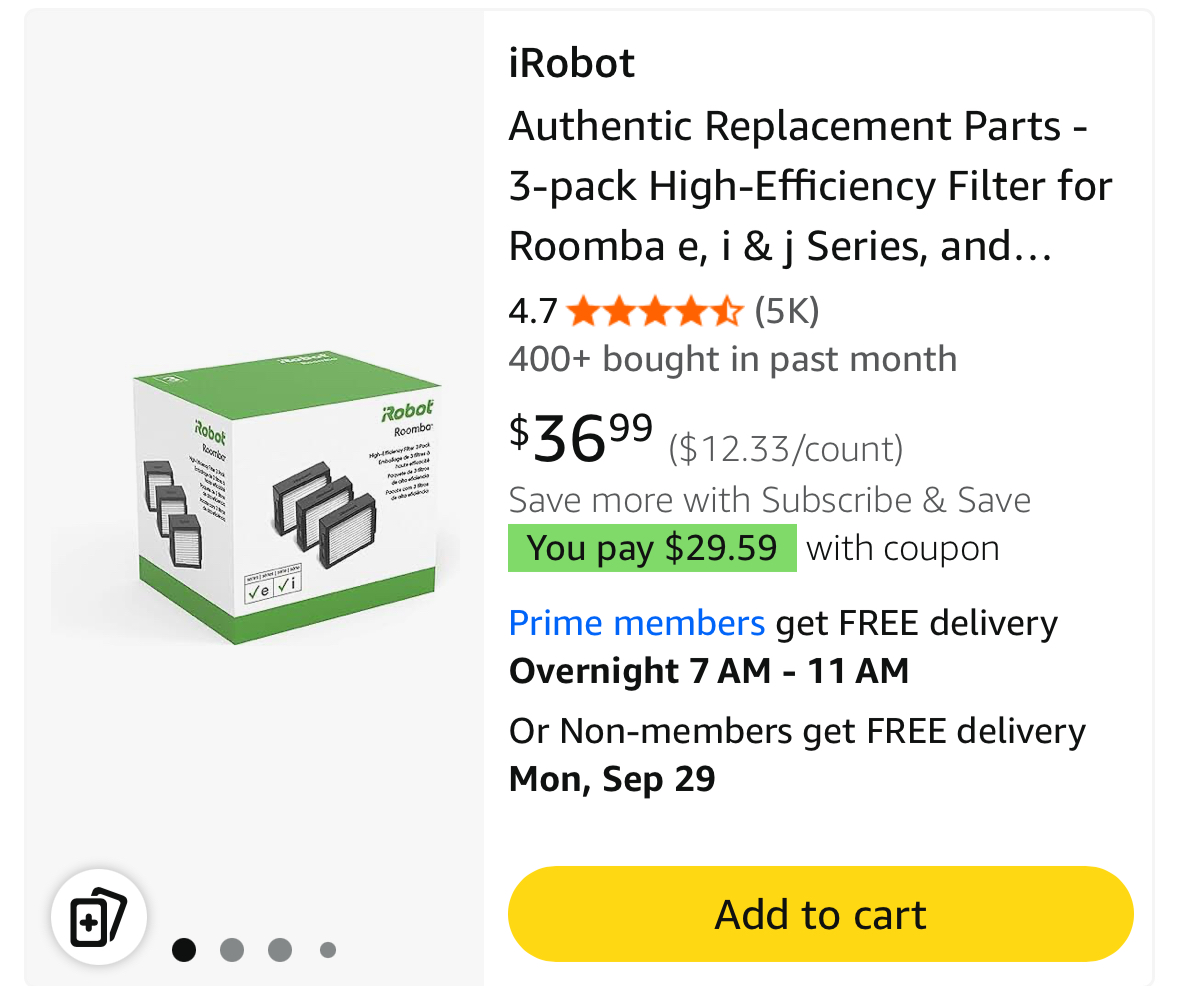The width and height of the screenshot is (1179, 986).
Task: Click the Add to cart button
Action: (x=820, y=914)
